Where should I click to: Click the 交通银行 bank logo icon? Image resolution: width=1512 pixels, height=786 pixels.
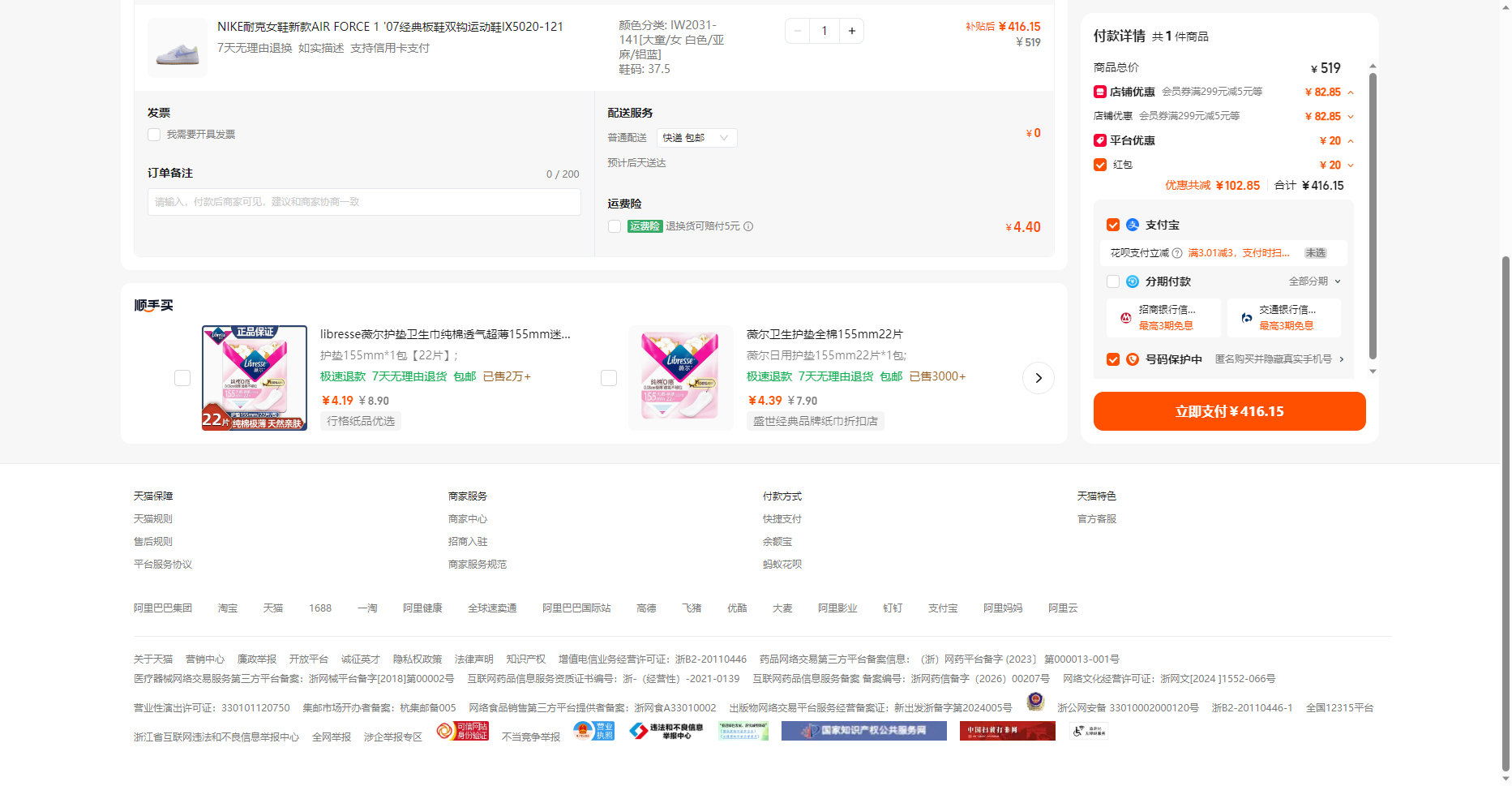(x=1246, y=318)
